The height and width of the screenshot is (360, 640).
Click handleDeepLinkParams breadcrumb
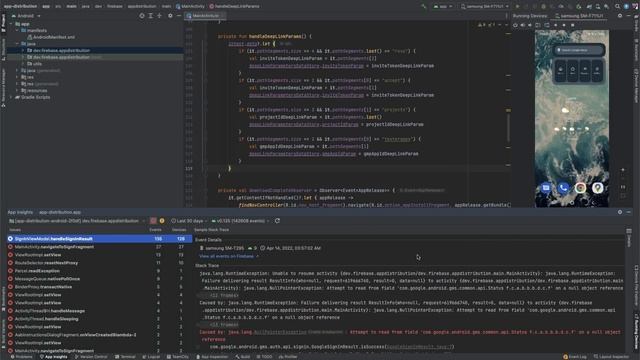pyautogui.click(x=234, y=7)
